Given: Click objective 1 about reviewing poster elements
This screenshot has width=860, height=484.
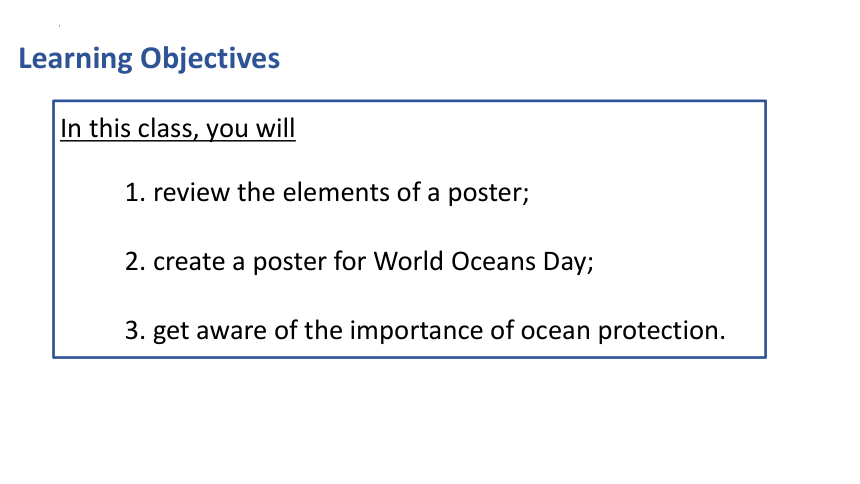Looking at the screenshot, I should point(327,193).
